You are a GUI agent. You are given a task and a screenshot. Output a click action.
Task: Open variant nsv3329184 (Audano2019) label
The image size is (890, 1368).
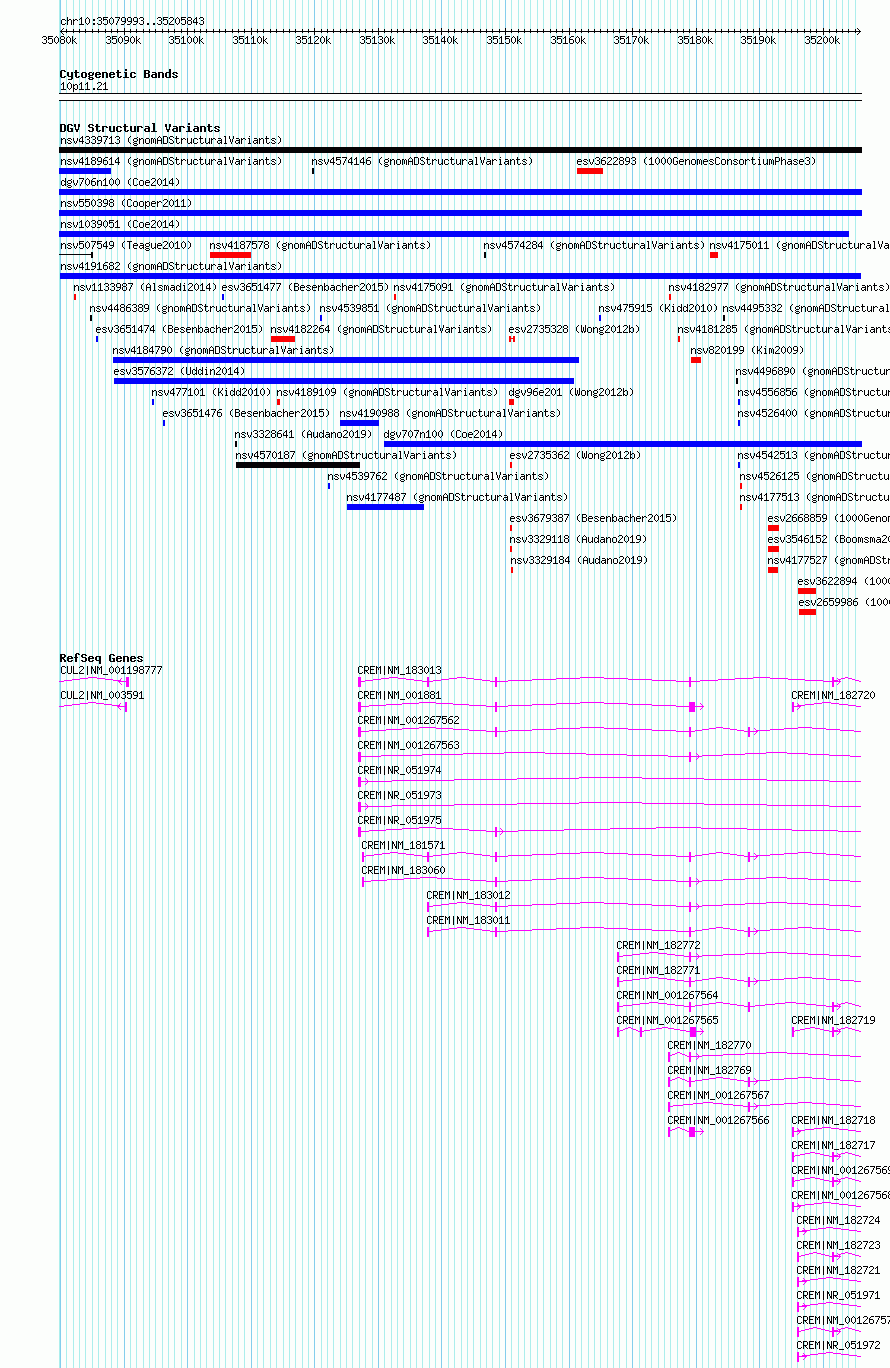click(x=579, y=560)
